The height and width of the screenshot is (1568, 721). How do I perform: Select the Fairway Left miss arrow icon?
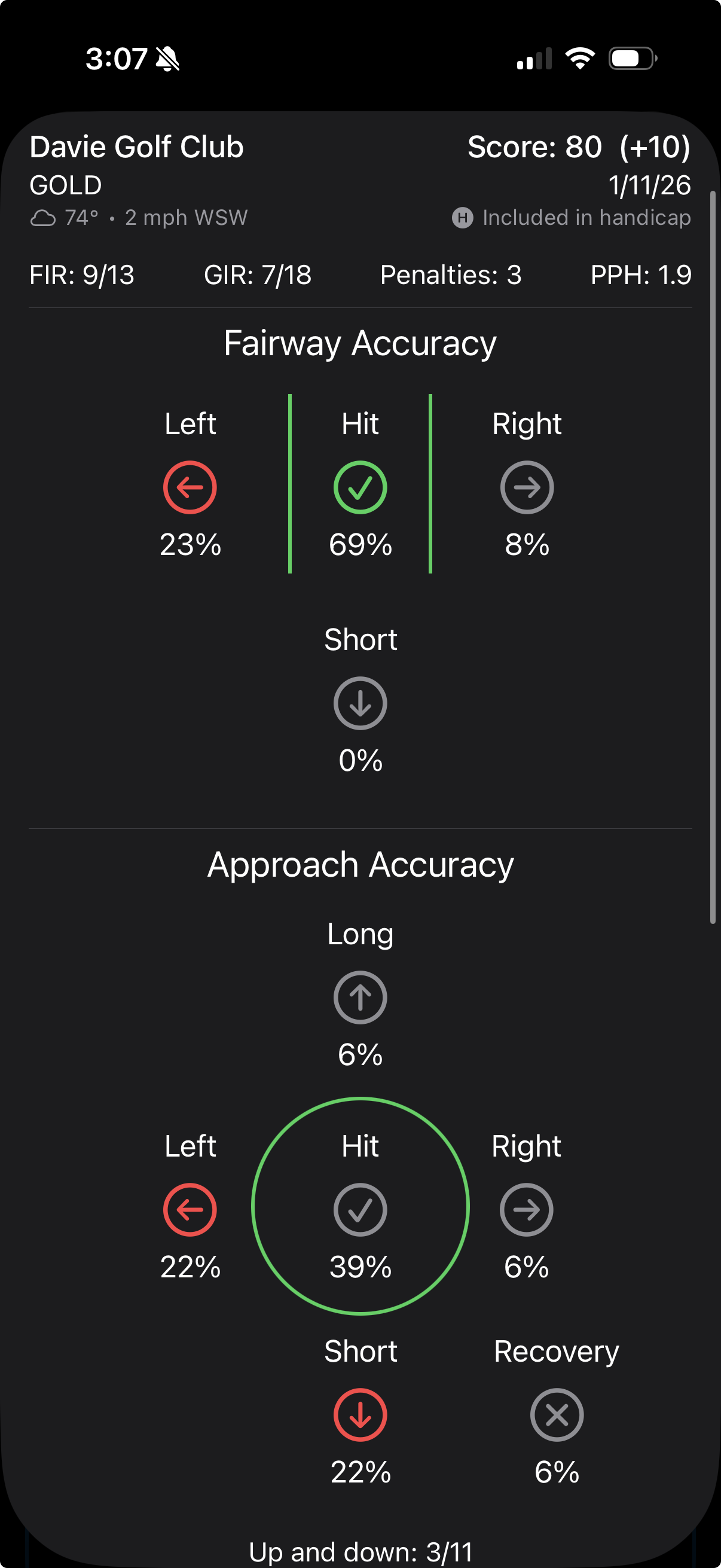(x=190, y=486)
